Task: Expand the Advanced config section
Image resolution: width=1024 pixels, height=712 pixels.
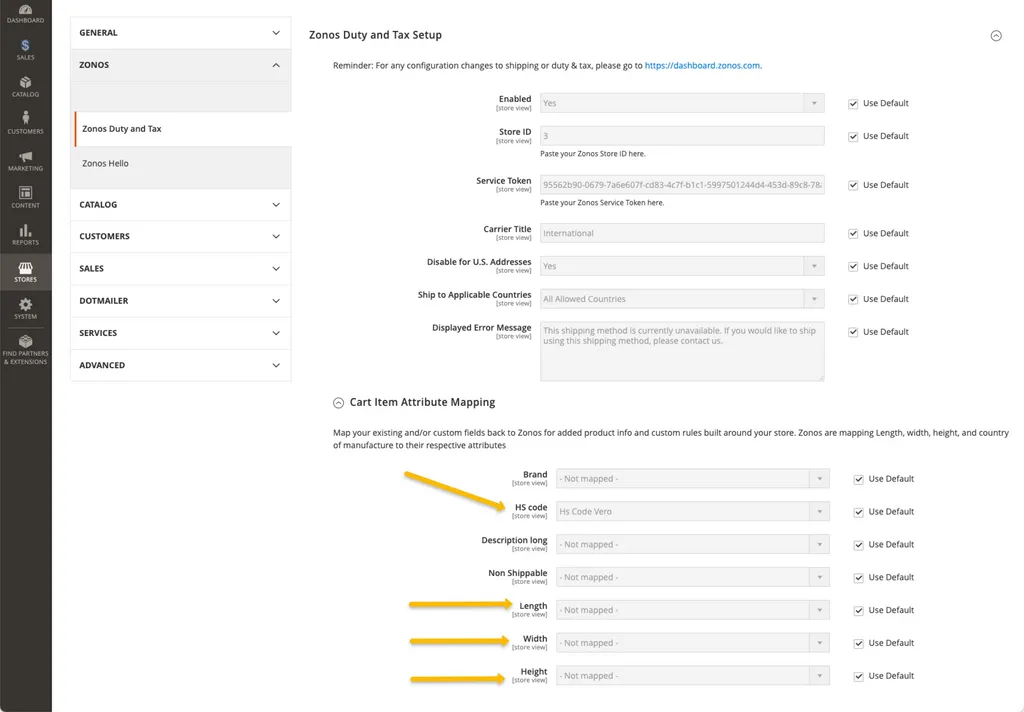Action: coord(180,365)
